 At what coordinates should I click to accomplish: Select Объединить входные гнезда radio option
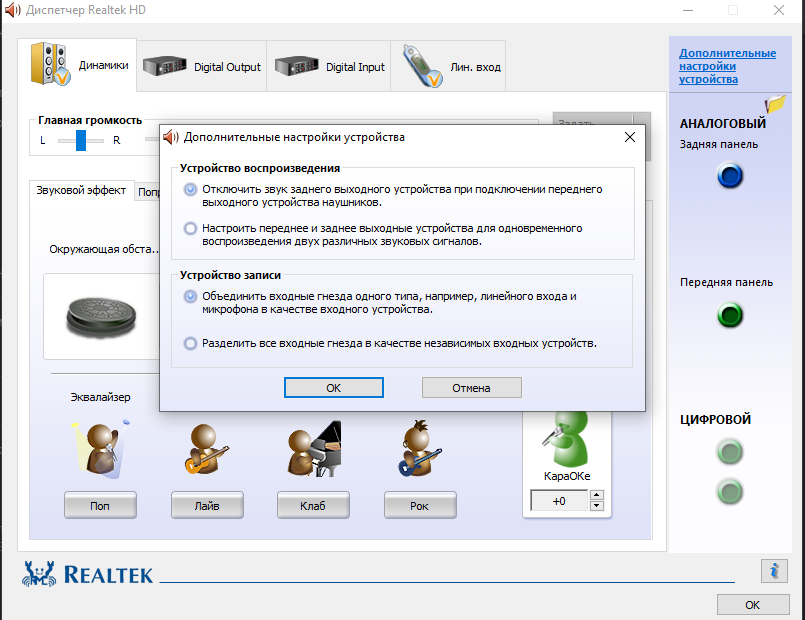(190, 296)
